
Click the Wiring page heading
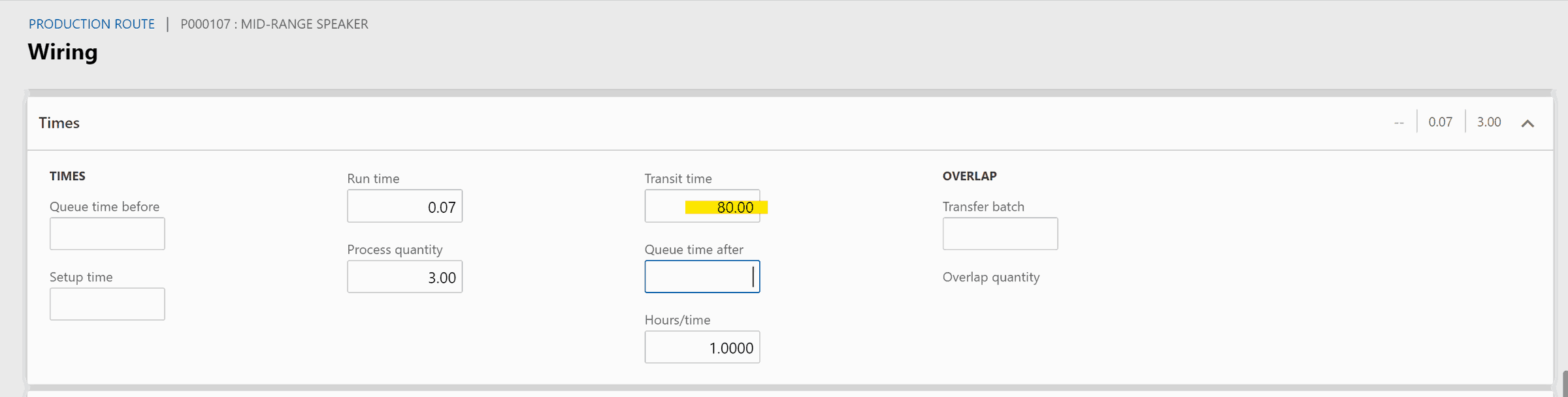pyautogui.click(x=63, y=52)
